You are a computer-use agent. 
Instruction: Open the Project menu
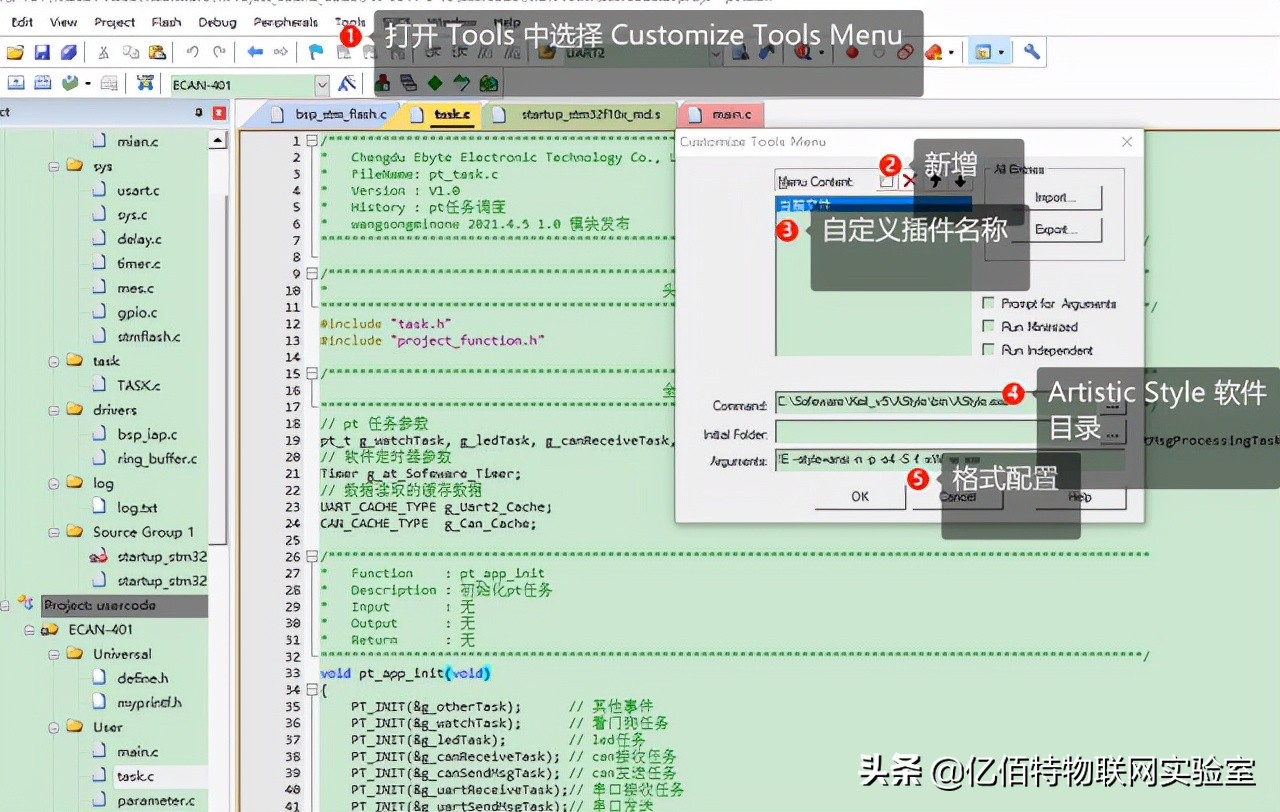115,22
